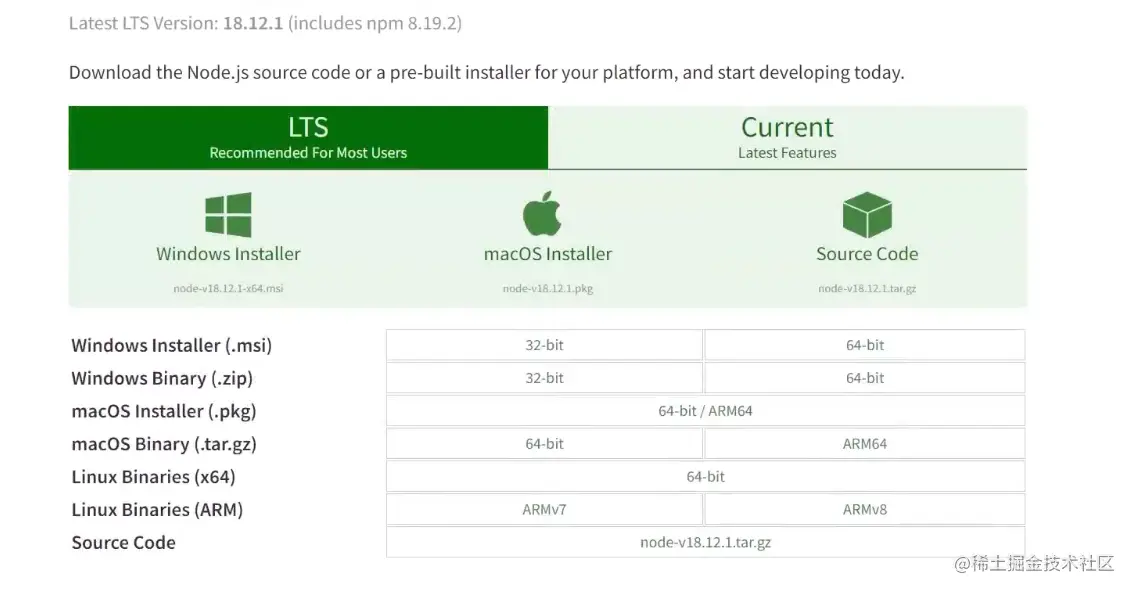
Task: Click the Apple logo icon
Action: coord(542,213)
